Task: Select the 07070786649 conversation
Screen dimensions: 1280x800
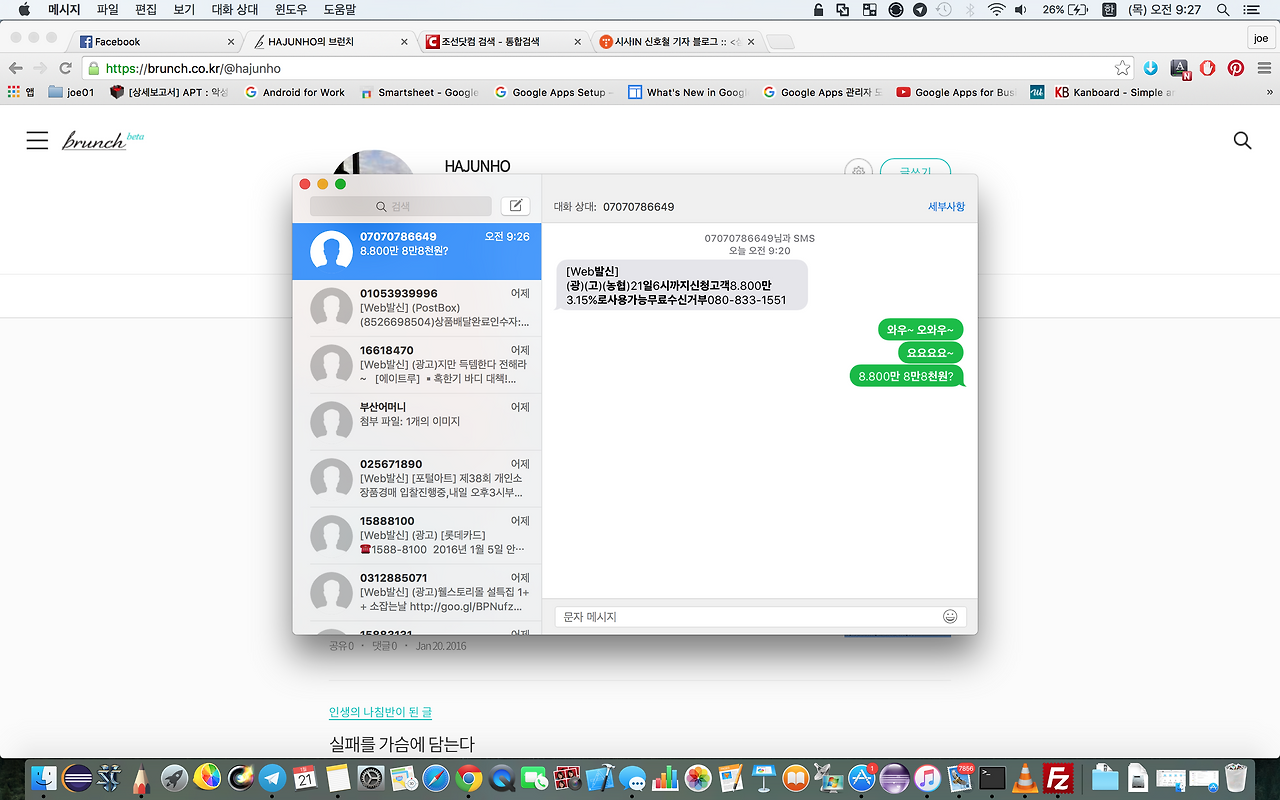Action: [417, 251]
